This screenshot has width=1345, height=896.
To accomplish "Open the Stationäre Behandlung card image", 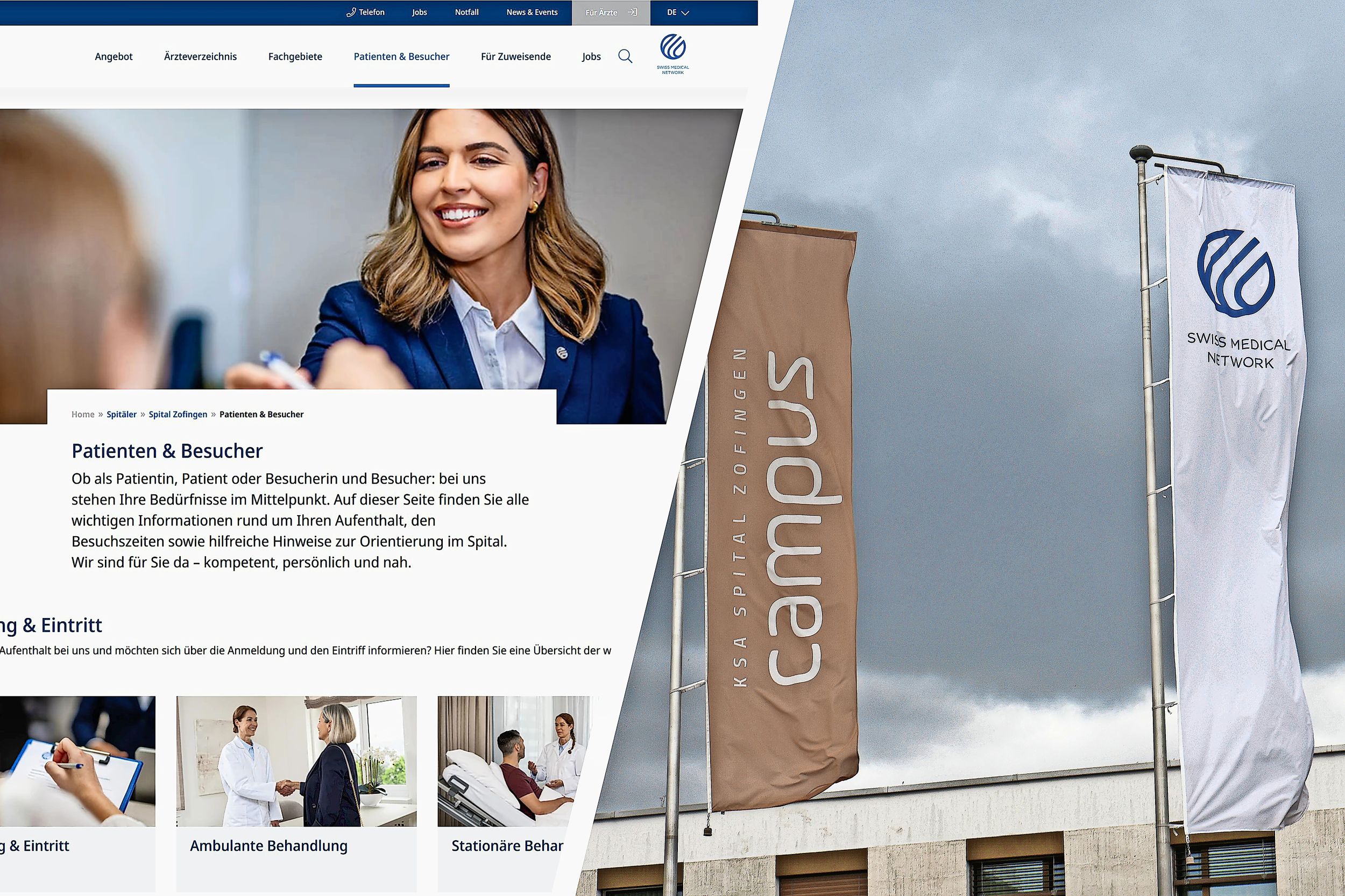I will pyautogui.click(x=512, y=761).
